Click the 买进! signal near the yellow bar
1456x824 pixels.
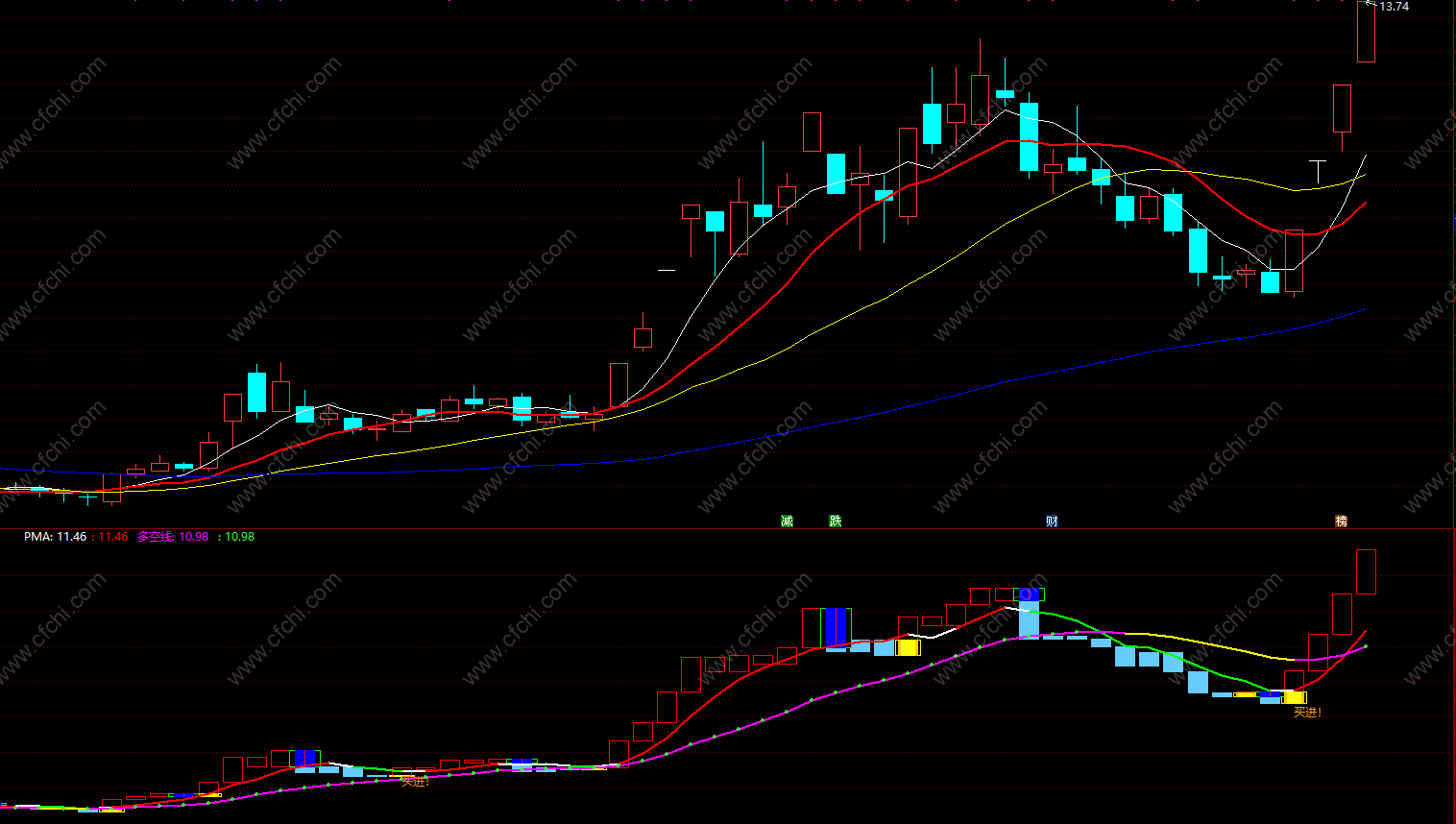(x=1308, y=713)
